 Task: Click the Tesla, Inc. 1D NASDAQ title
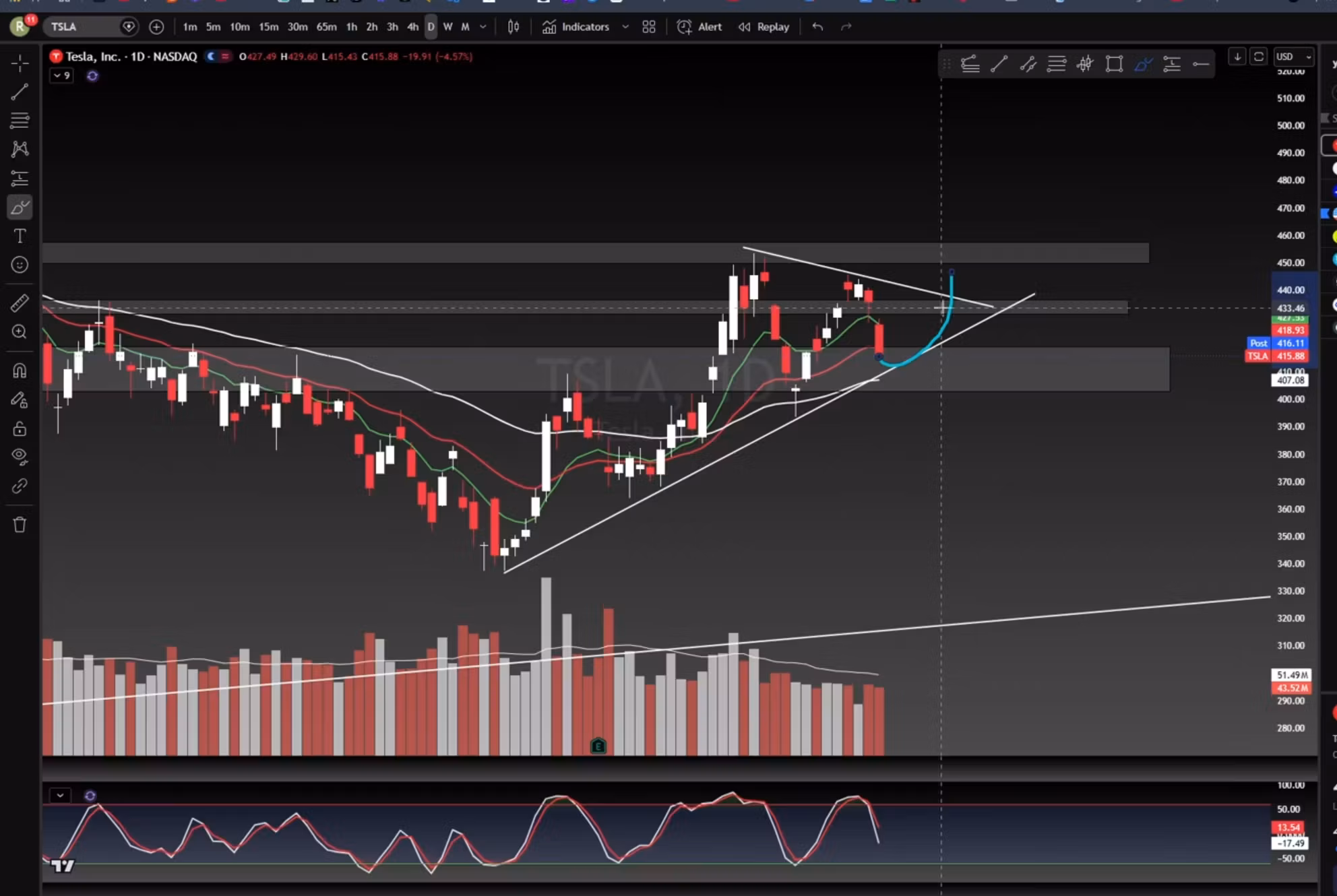131,57
